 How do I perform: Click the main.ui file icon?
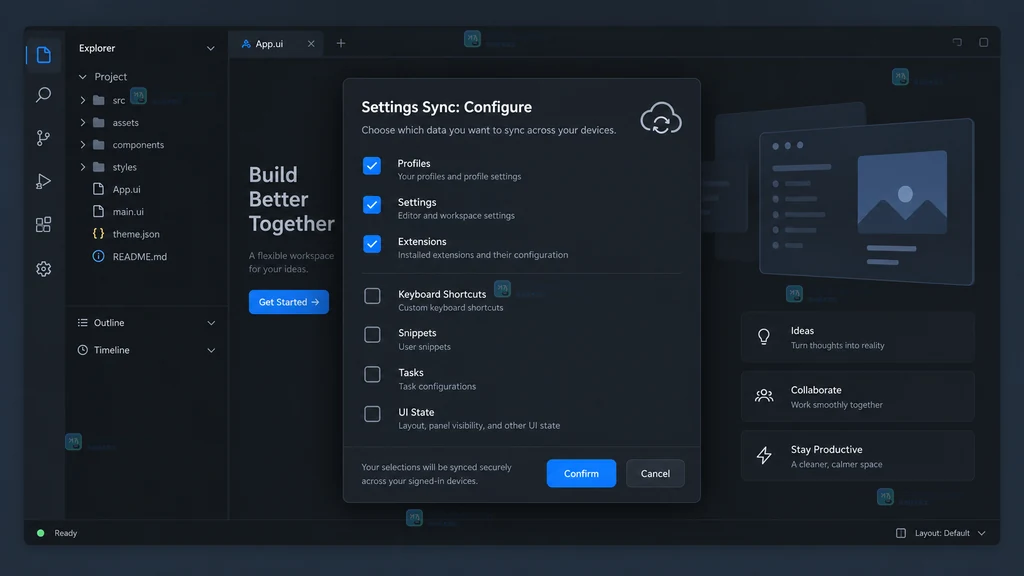point(99,211)
